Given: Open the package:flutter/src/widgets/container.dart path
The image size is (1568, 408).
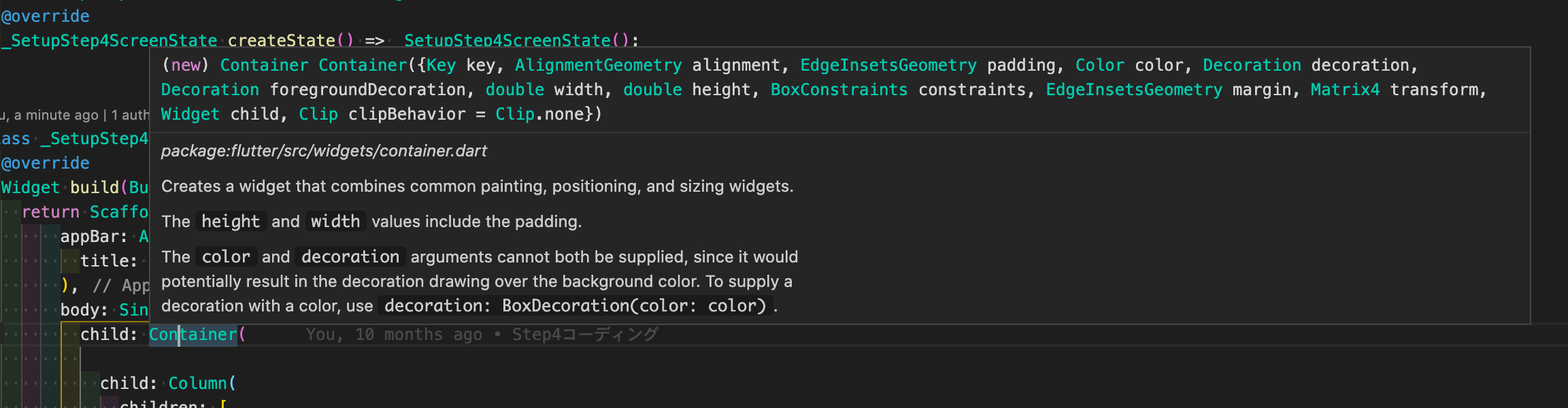Looking at the screenshot, I should (324, 151).
